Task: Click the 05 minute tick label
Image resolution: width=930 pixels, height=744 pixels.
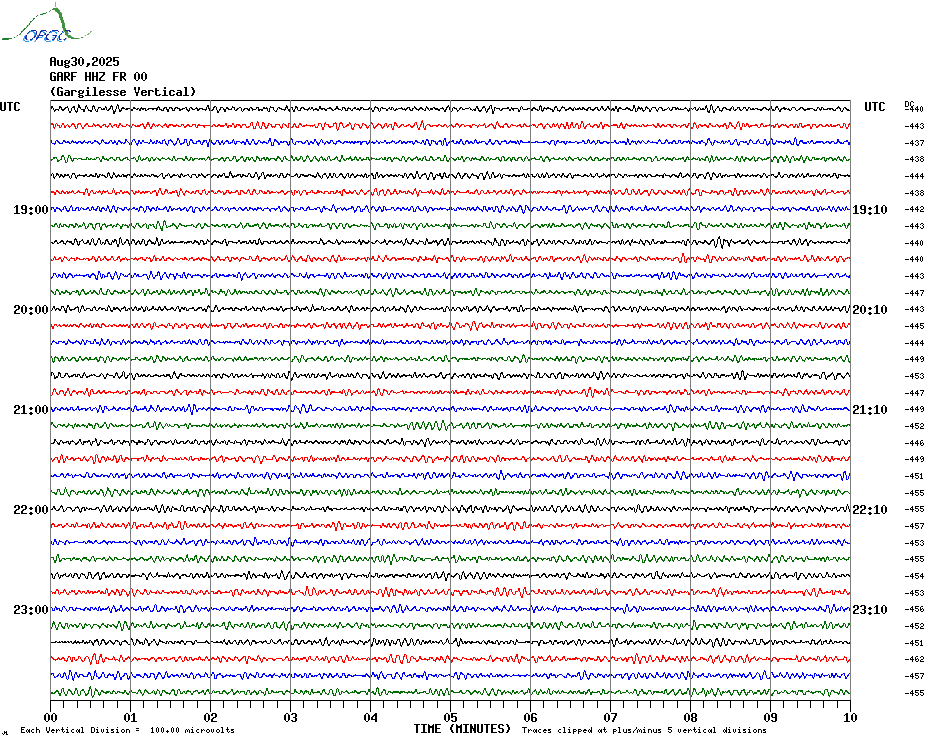Action: [450, 717]
